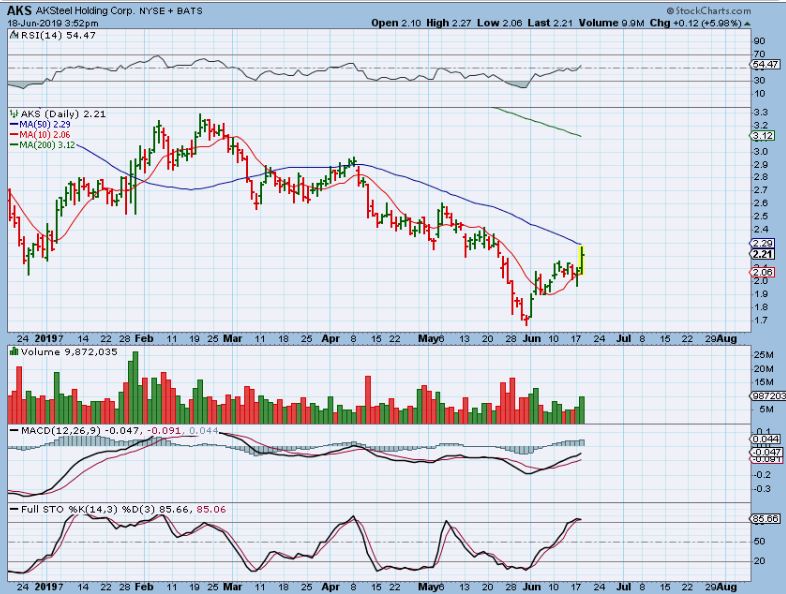The height and width of the screenshot is (594, 786).
Task: Click the small icon before RSI(14) label
Action: click(15, 35)
